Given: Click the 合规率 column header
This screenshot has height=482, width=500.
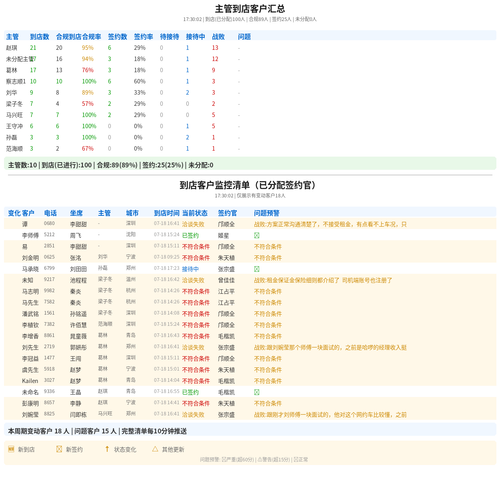Looking at the screenshot, I should click(x=91, y=37).
